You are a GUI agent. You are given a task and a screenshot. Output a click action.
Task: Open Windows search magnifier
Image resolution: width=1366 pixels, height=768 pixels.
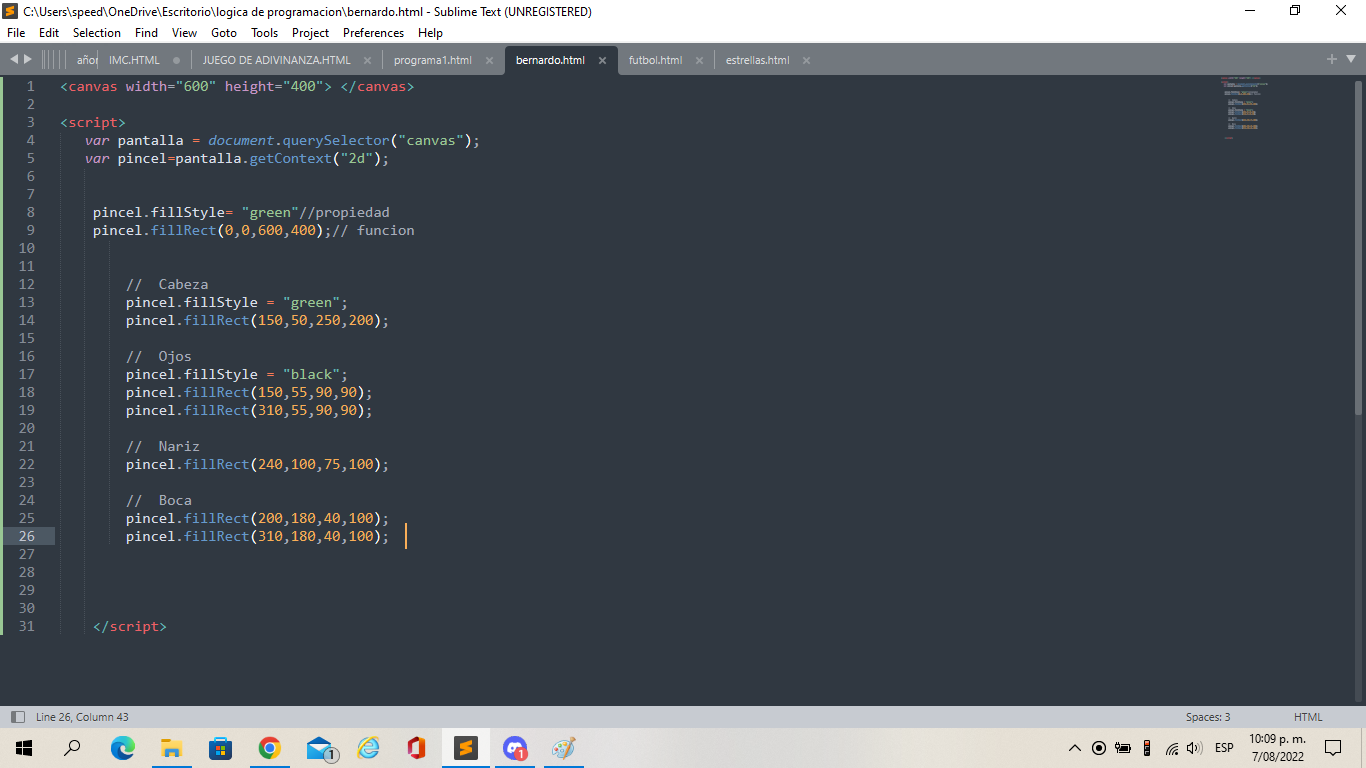point(72,748)
